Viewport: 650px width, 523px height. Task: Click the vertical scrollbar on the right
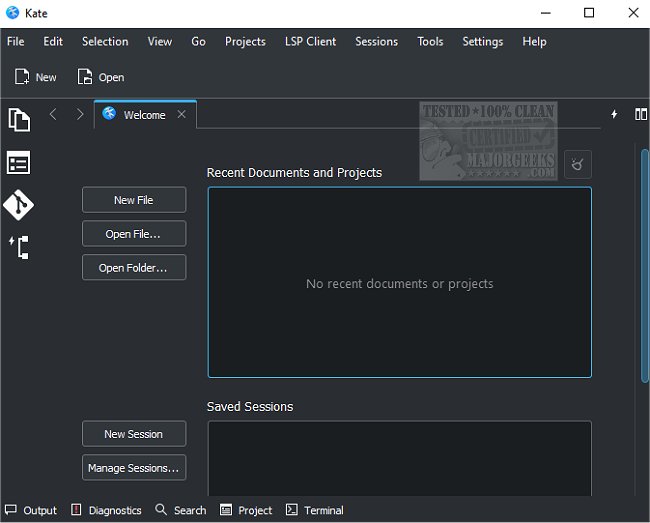[644, 265]
